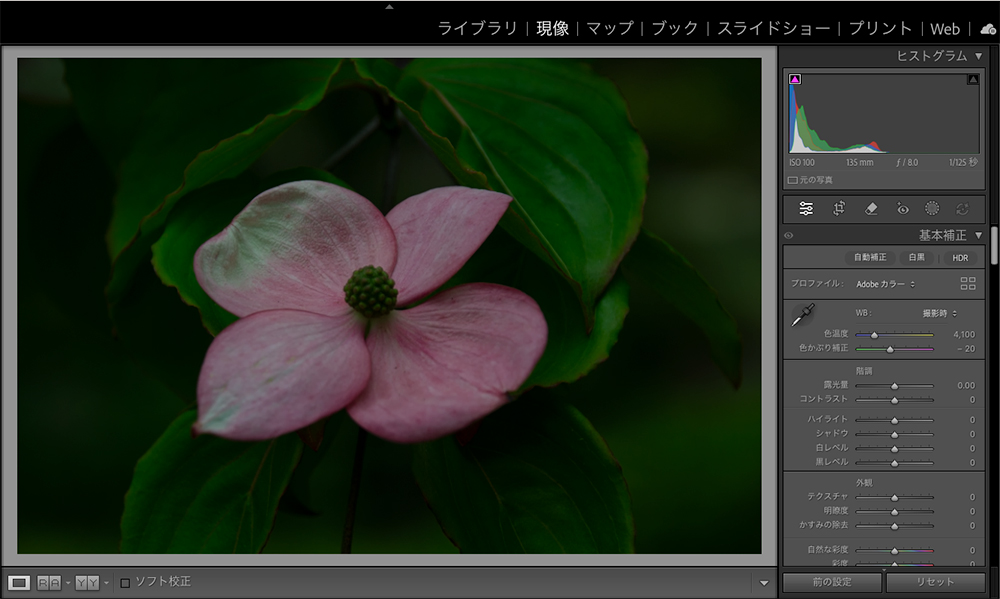Viewport: 1000px width, 599px height.
Task: Open the Spot Removal (healing) tool
Action: [870, 208]
